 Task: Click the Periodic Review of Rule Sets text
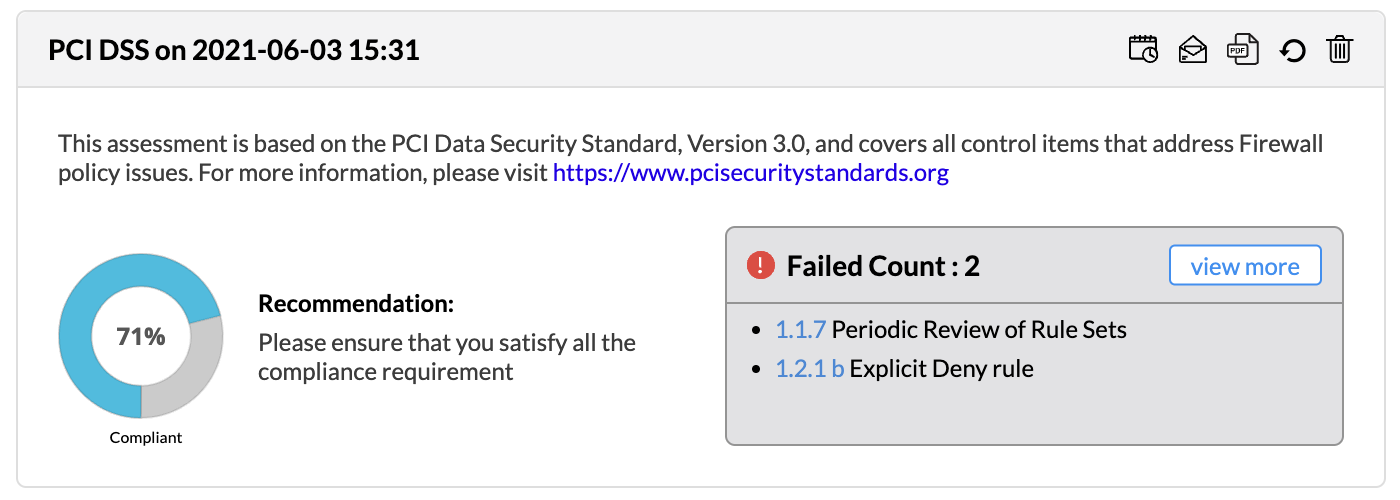pyautogui.click(x=979, y=329)
